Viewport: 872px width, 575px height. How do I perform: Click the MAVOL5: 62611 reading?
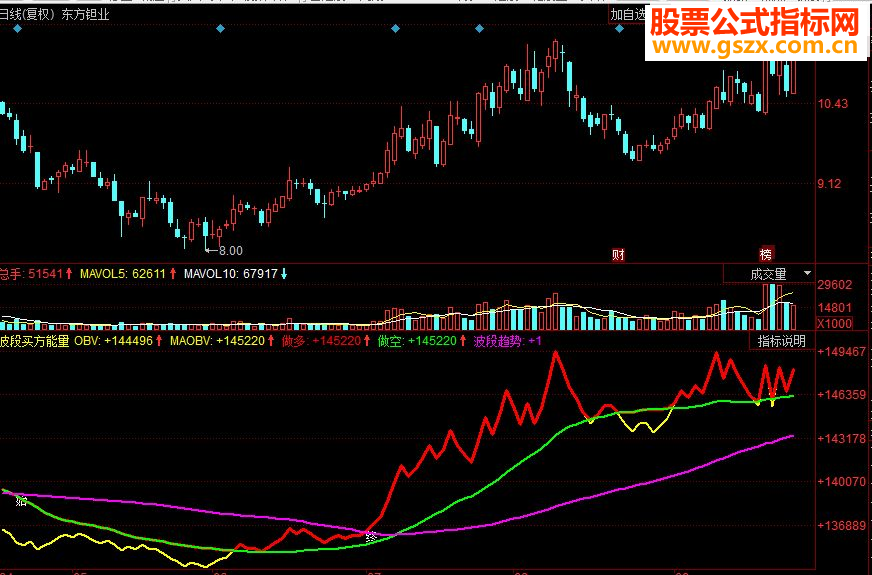(123, 274)
